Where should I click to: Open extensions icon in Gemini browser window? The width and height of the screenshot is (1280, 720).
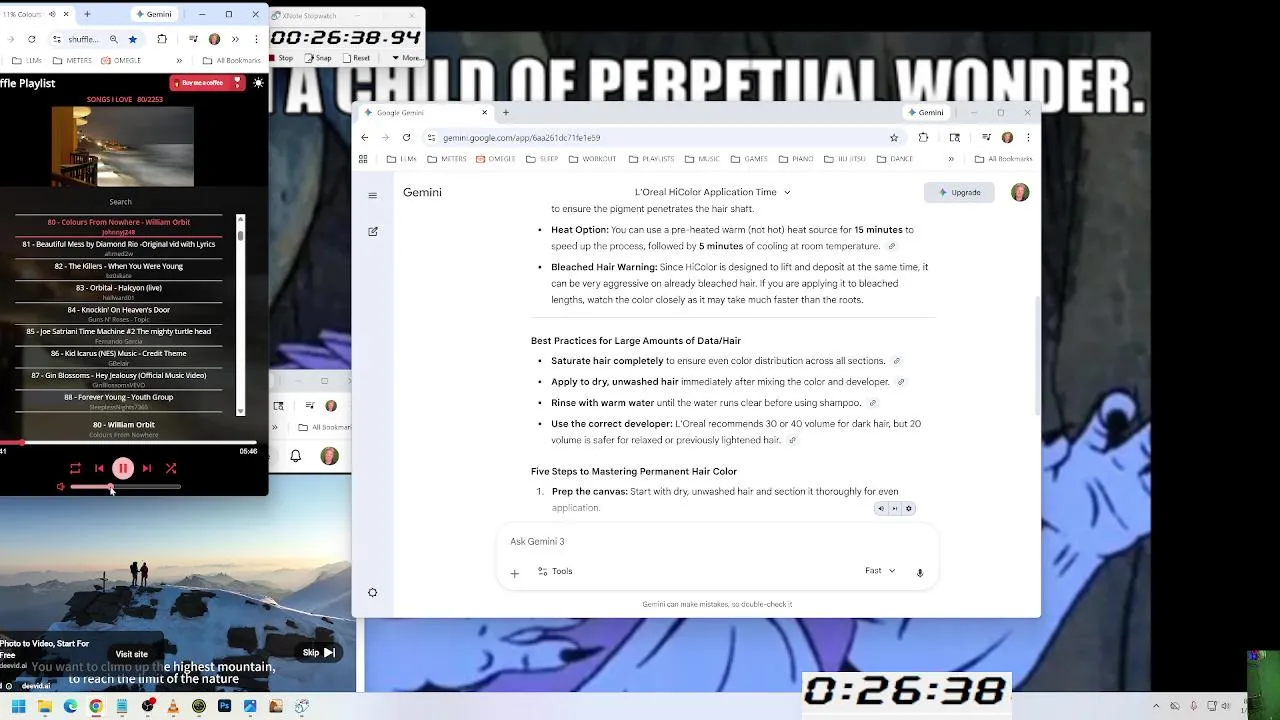point(923,137)
